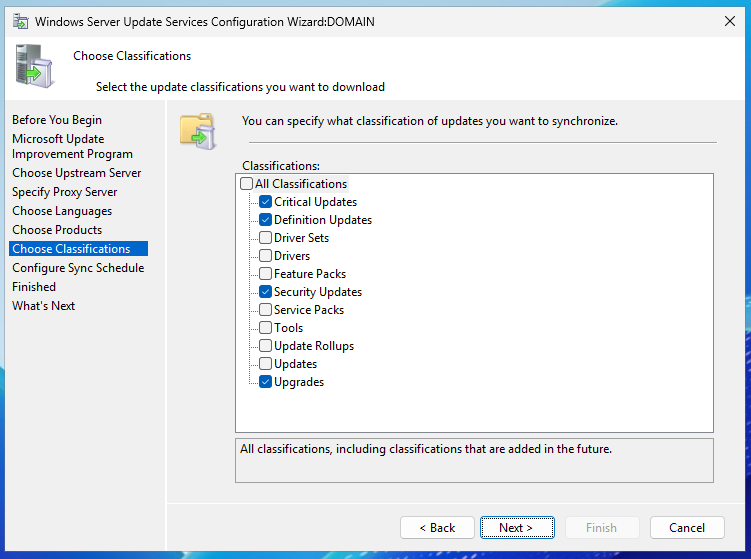Check the All Classifications checkbox

(x=247, y=184)
